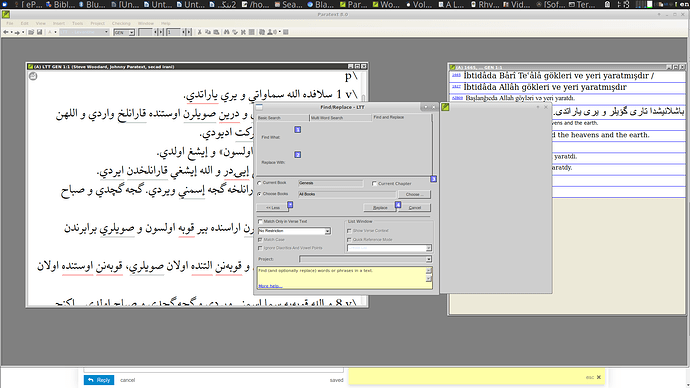Click the esc close X in yellow bar
Viewport: 690px width, 388px height.
(x=598, y=377)
